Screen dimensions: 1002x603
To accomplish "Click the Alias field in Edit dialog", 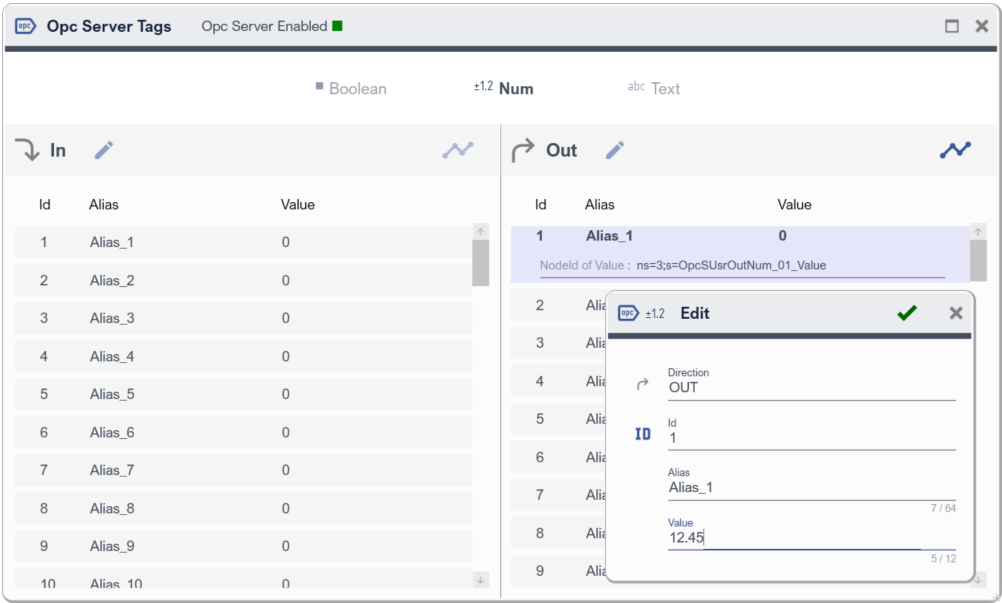I will pyautogui.click(x=810, y=488).
